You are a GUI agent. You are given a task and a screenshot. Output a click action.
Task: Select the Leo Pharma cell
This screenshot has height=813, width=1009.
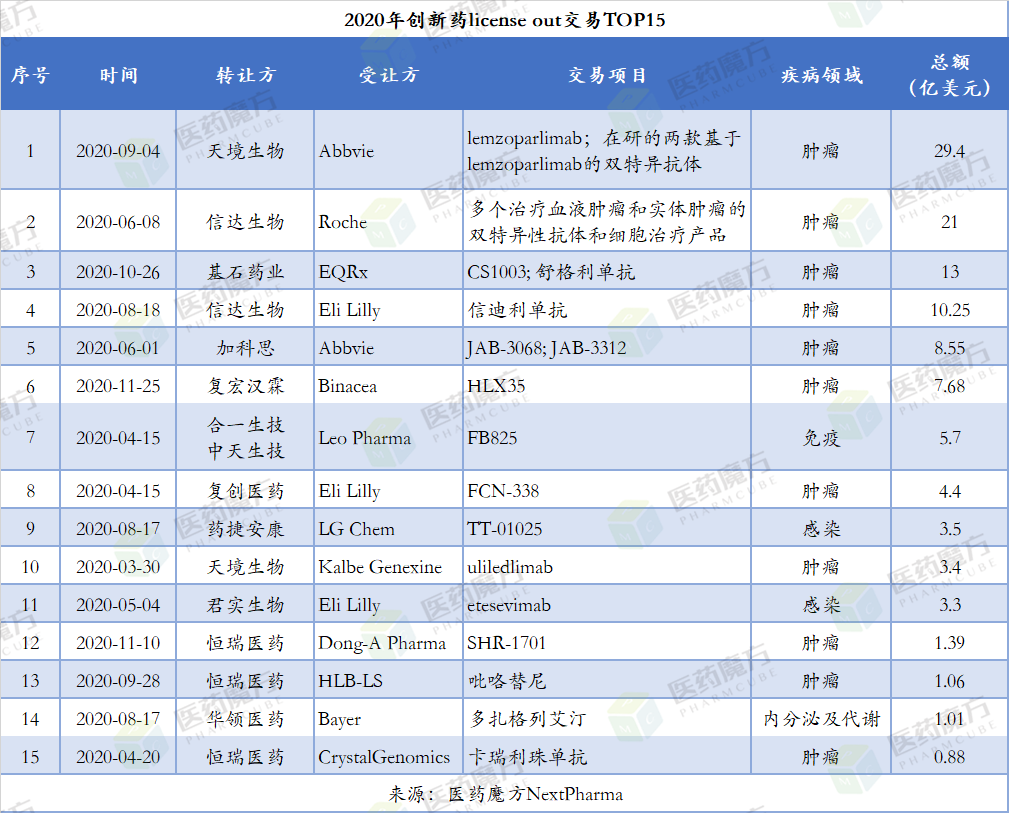pyautogui.click(x=365, y=438)
